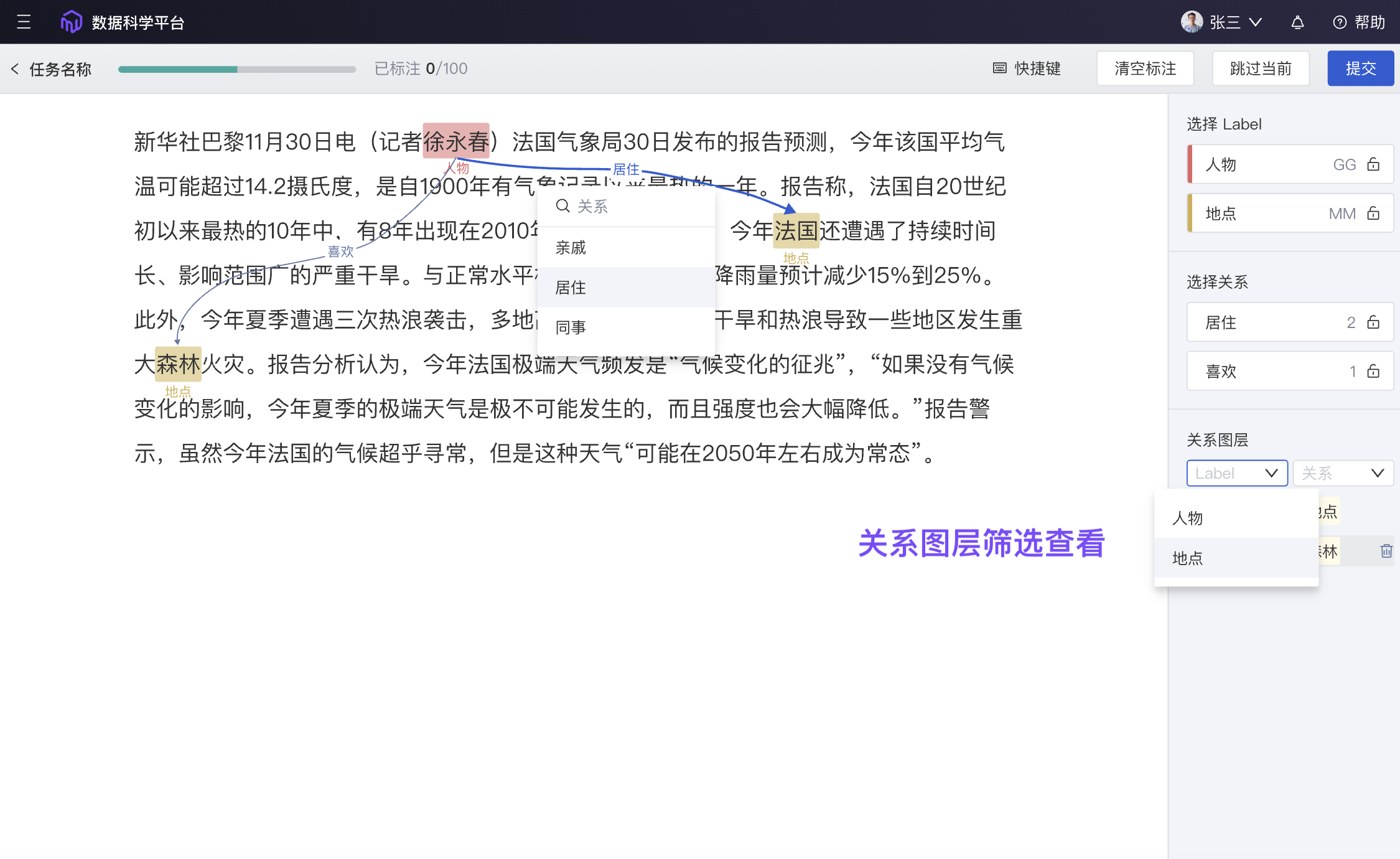1400x859 pixels.
Task: Delete relation entry with trash icon
Action: coord(1386,551)
